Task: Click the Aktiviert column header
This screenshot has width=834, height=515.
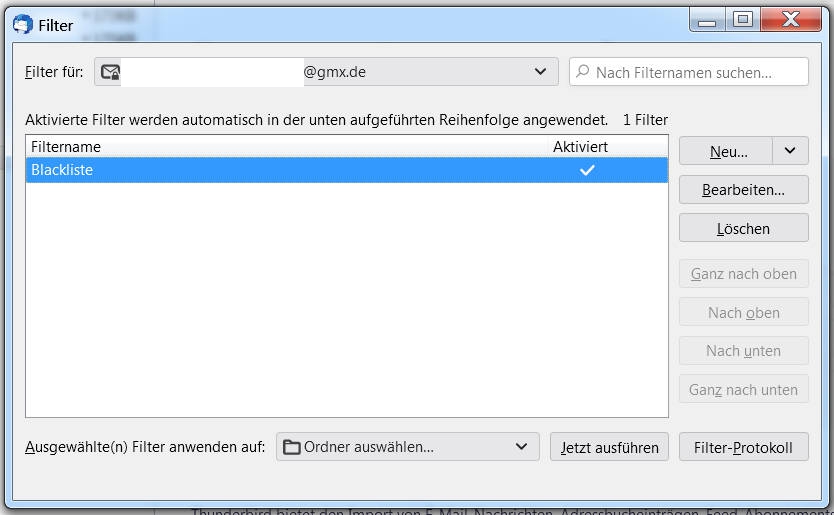Action: pyautogui.click(x=580, y=146)
